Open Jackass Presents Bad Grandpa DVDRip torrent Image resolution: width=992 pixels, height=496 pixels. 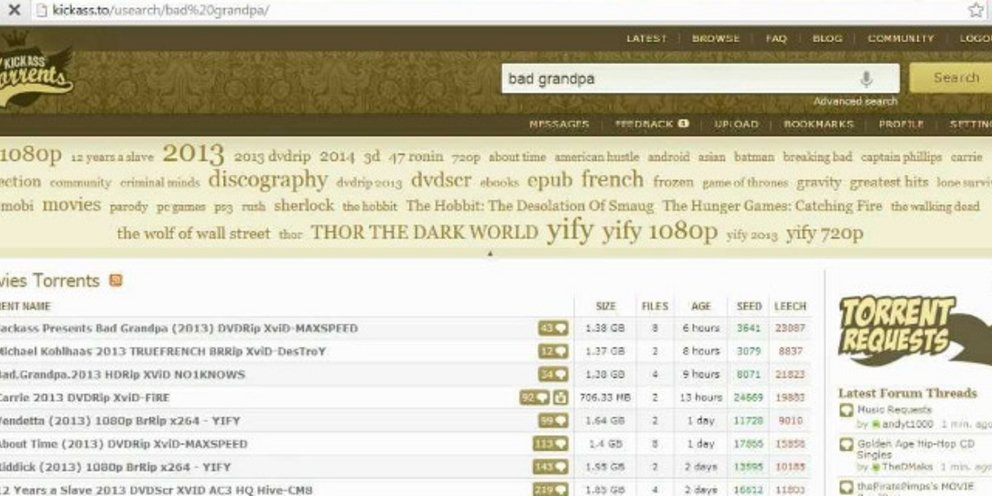pos(178,328)
